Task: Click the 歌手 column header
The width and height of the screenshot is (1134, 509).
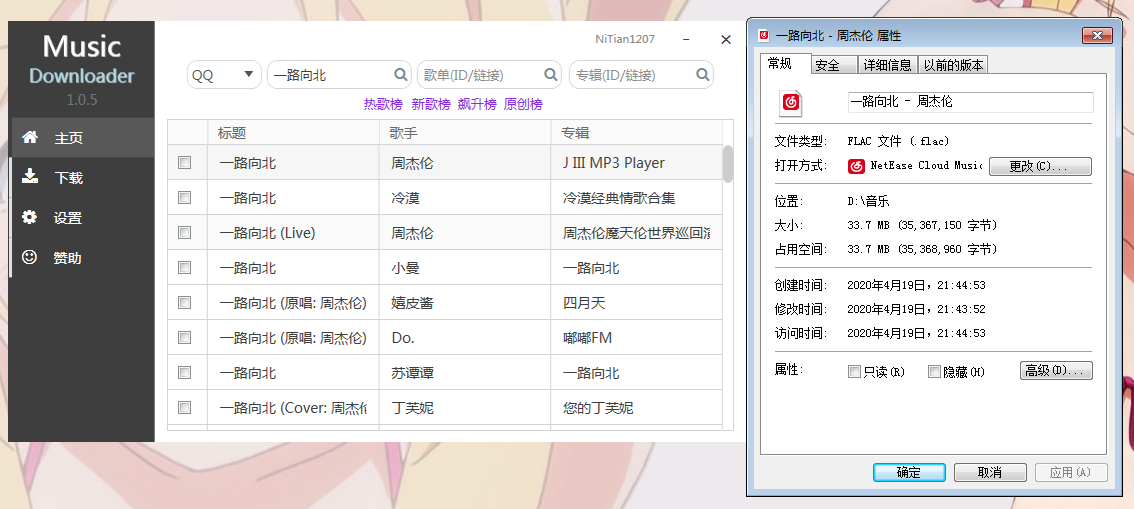Action: point(464,132)
